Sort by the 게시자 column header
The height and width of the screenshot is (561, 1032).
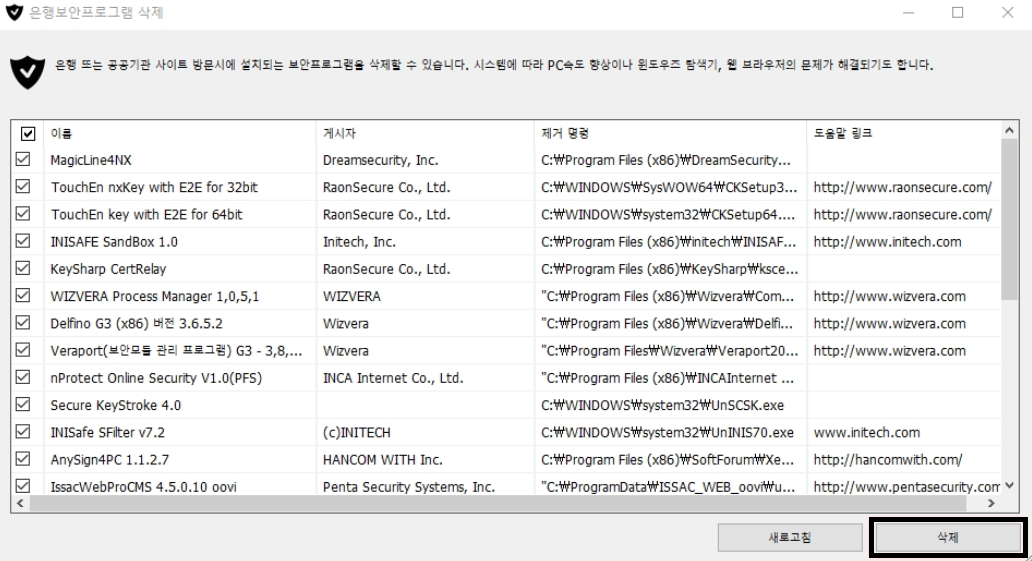[425, 134]
